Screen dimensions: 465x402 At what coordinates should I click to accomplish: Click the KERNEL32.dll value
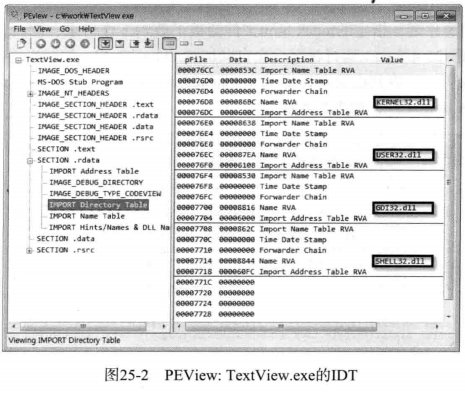tap(404, 102)
